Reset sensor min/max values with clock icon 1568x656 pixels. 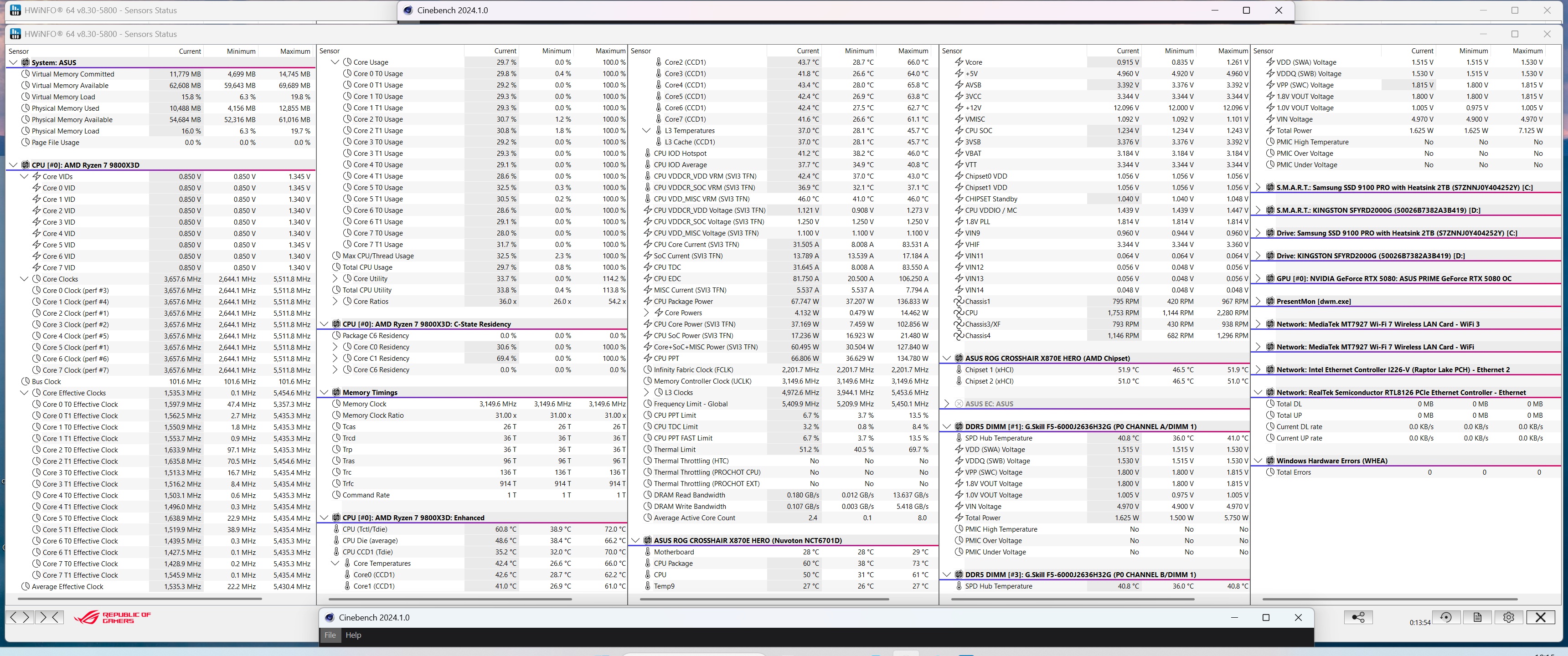1446,617
